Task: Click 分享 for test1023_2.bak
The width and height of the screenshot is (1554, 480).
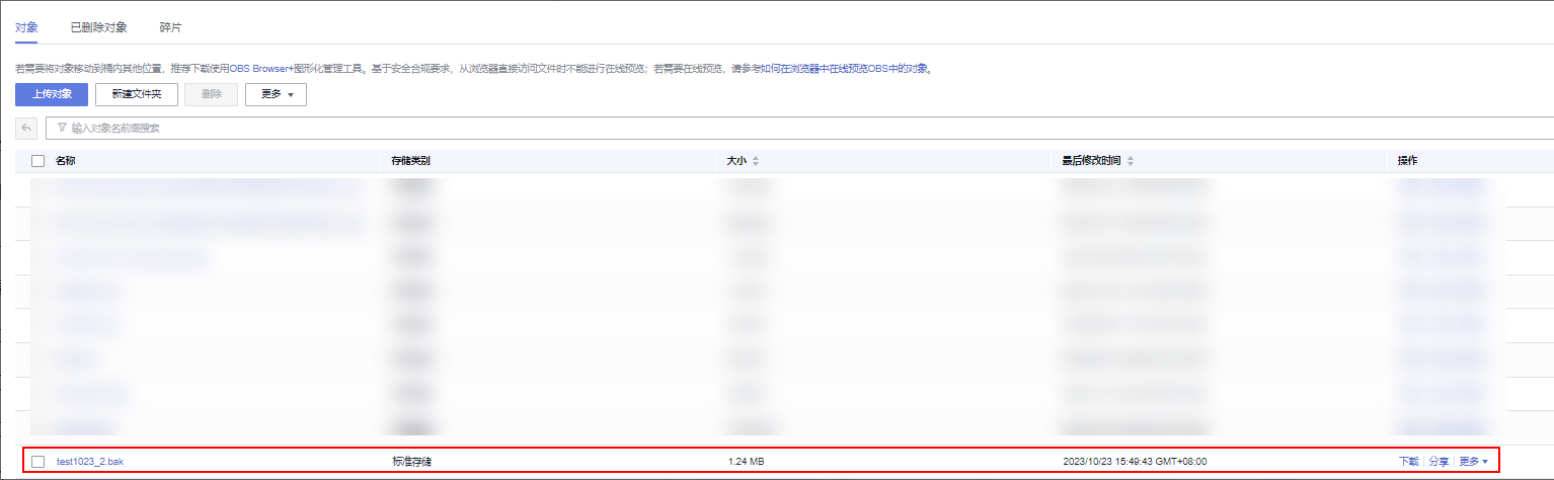Action: 1438,461
